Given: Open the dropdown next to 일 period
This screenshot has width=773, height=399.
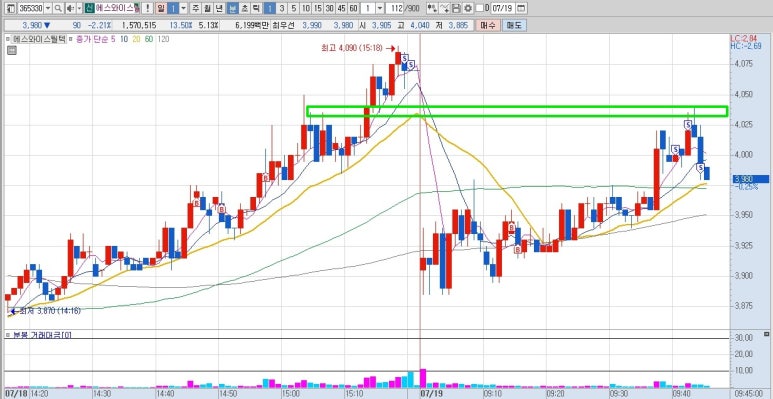Looking at the screenshot, I should click(x=183, y=8).
